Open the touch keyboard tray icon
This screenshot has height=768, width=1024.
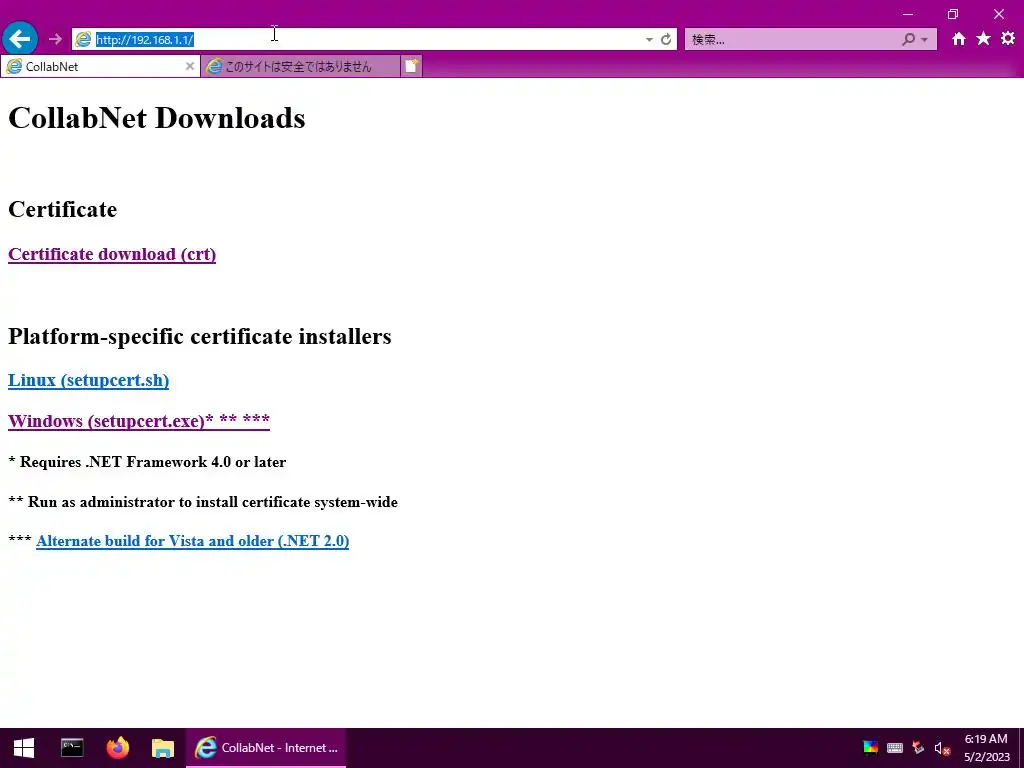[x=895, y=748]
